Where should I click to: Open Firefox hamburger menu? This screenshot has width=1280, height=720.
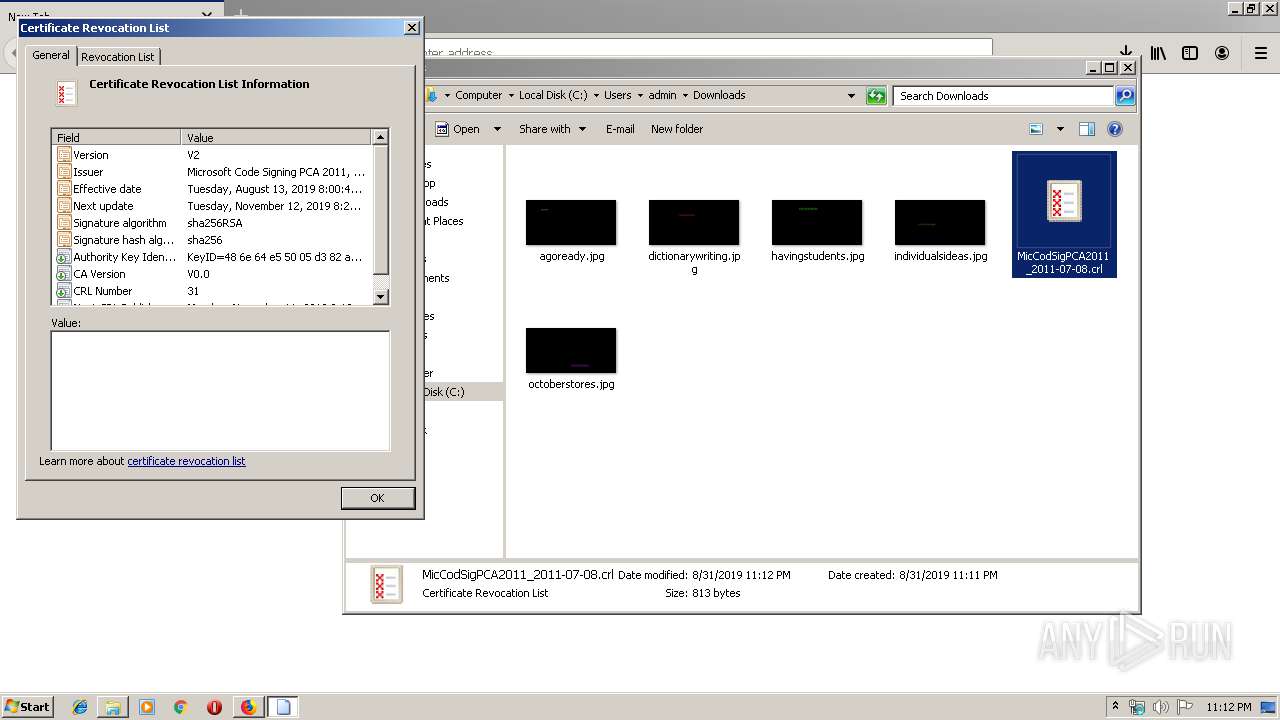1262,53
